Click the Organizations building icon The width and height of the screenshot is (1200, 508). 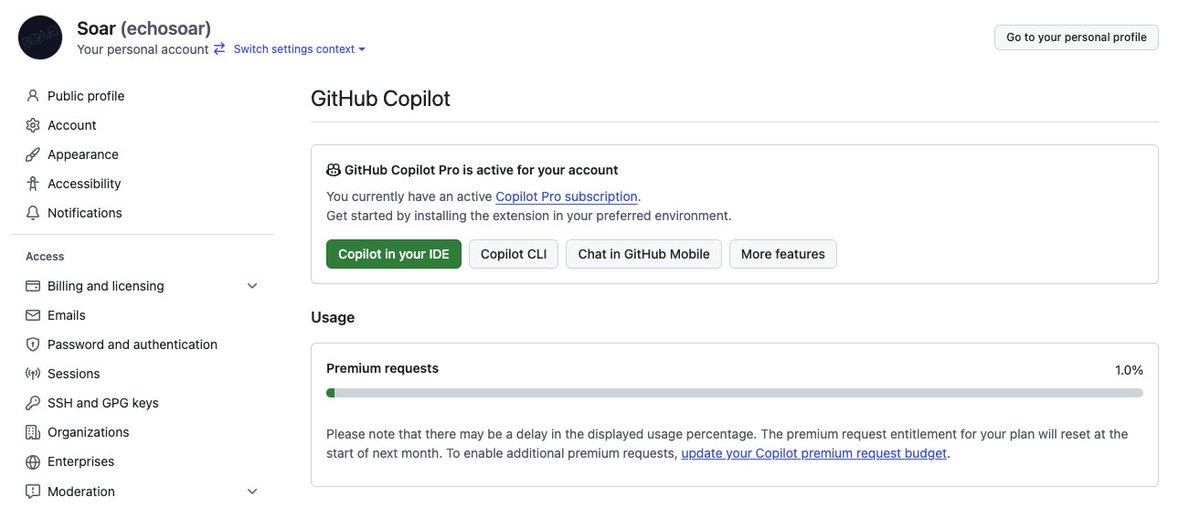coord(33,432)
